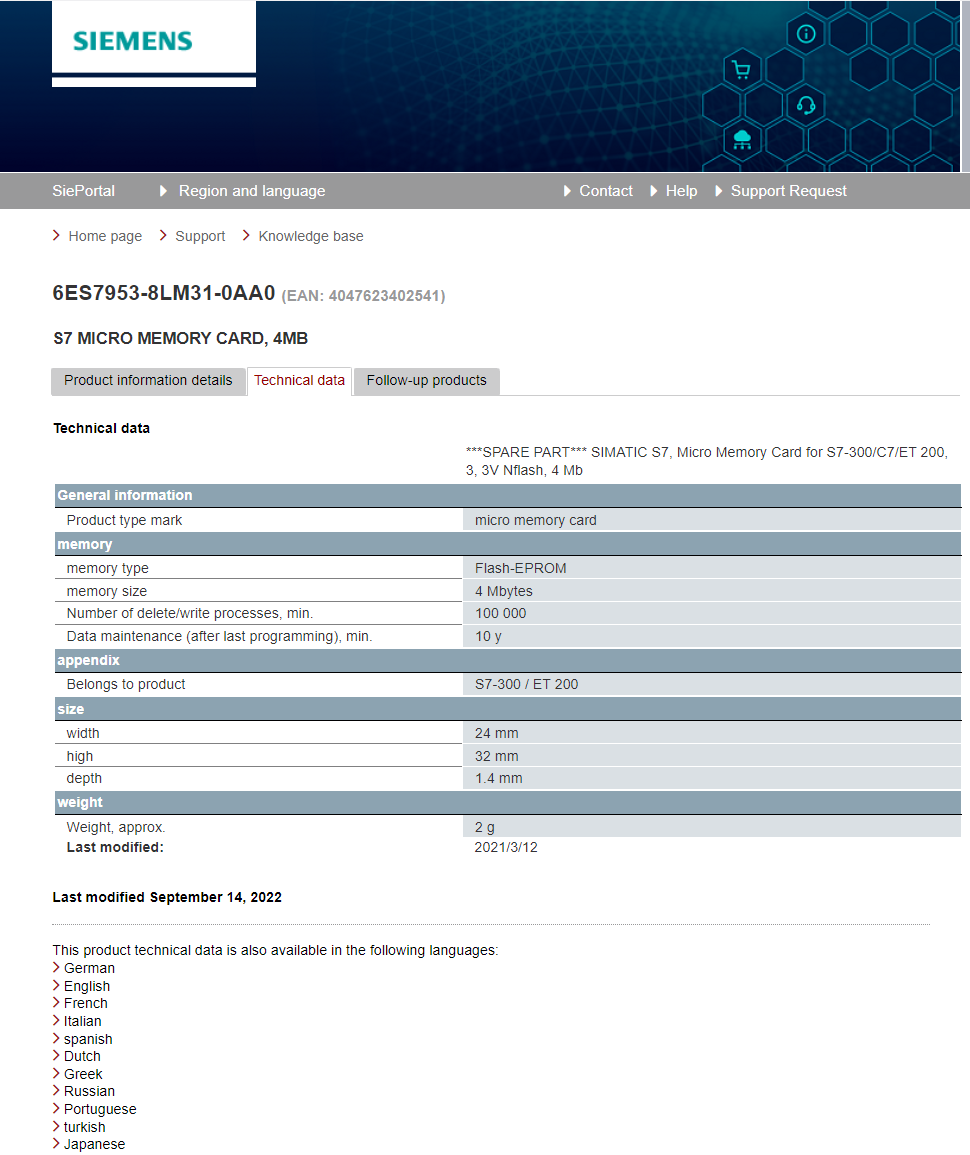Click the chevron before Home page breadcrumb

[x=57, y=236]
